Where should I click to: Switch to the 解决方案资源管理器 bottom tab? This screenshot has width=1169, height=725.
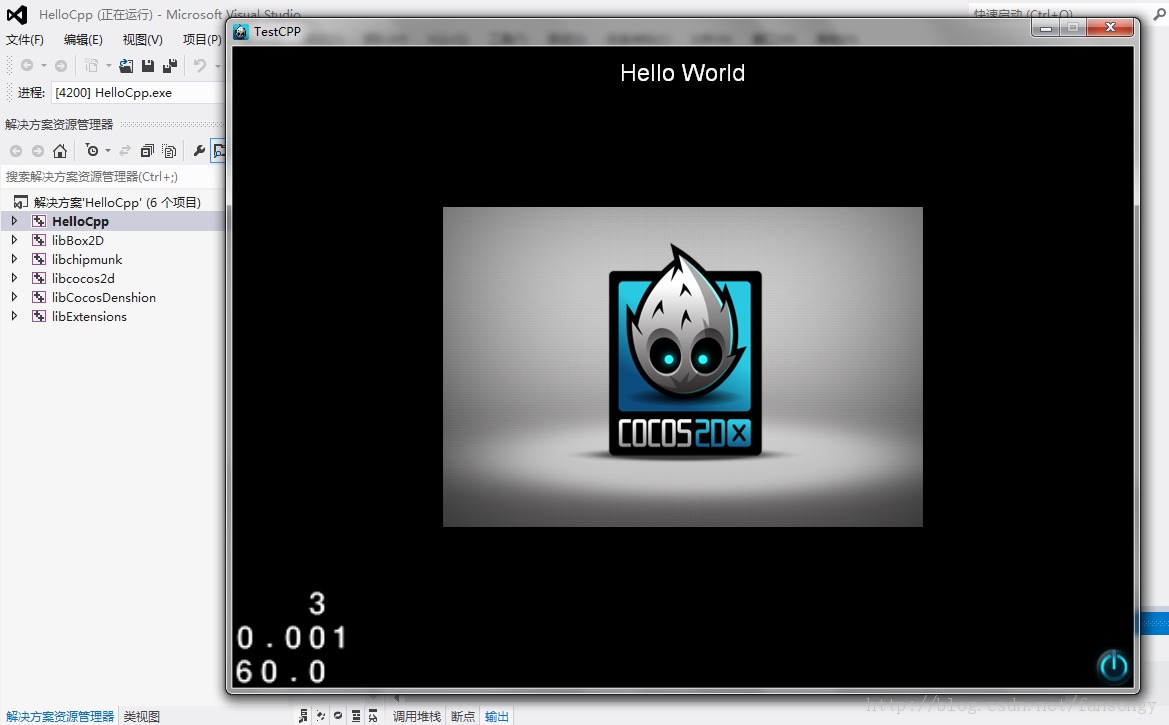coord(60,716)
